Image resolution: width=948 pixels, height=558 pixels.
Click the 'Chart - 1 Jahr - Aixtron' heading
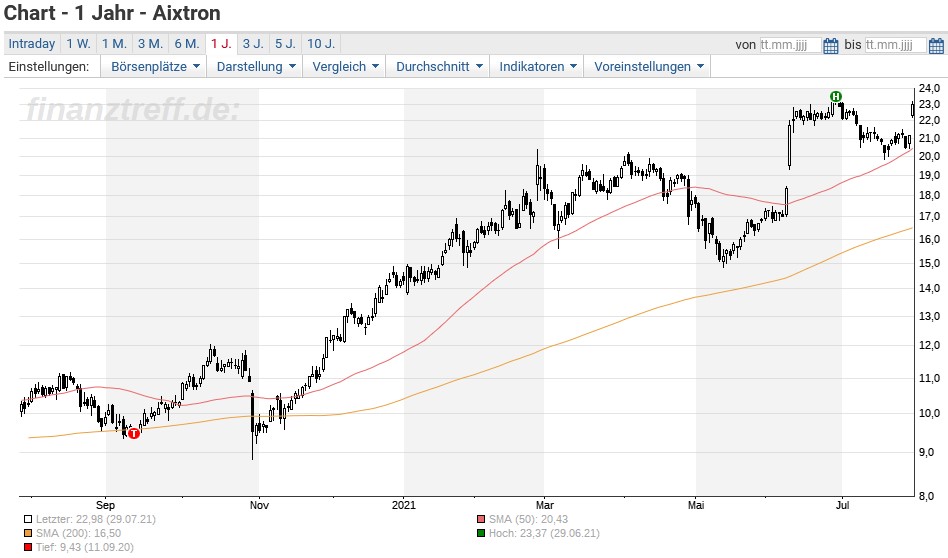(112, 13)
